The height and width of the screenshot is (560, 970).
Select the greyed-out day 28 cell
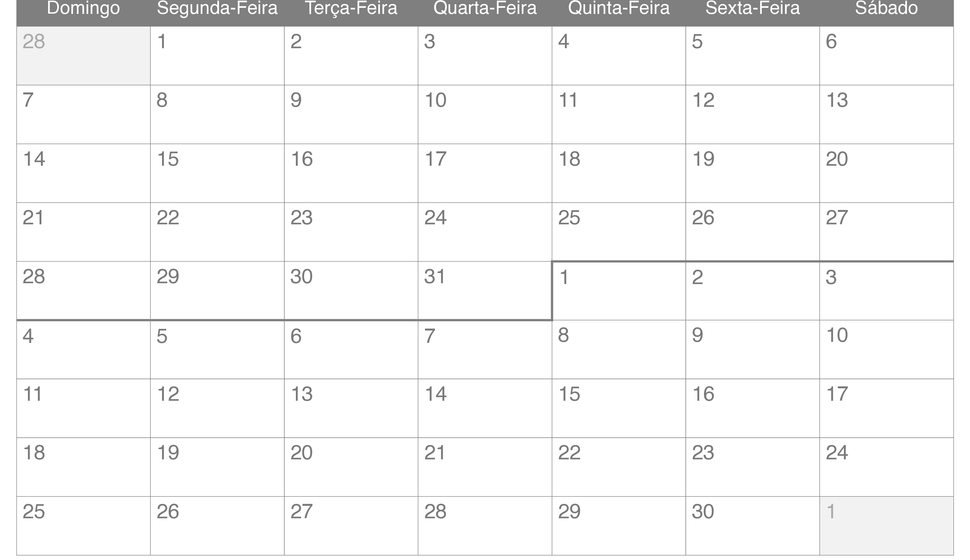click(84, 56)
